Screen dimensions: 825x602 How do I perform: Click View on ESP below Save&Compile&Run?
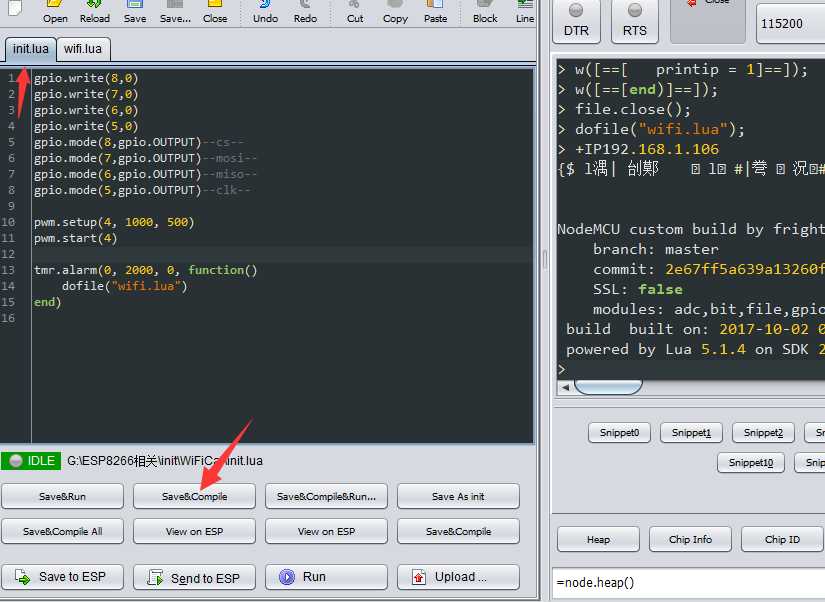(x=326, y=531)
